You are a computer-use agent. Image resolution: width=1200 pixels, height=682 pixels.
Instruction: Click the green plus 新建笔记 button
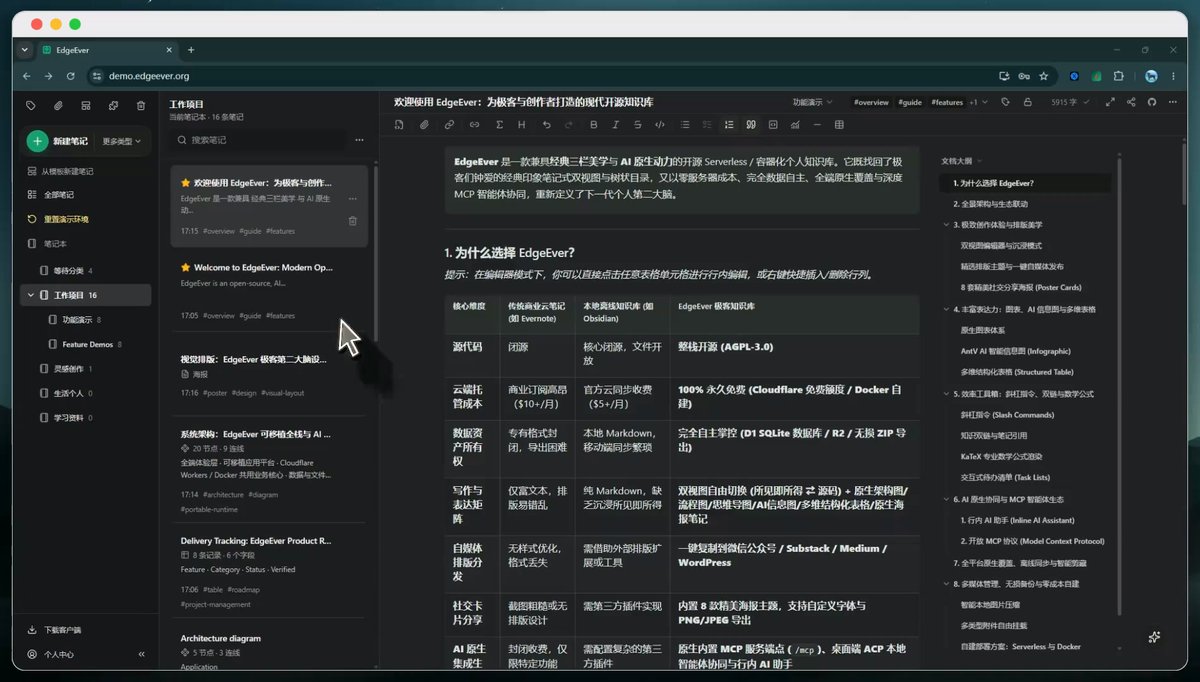58,141
